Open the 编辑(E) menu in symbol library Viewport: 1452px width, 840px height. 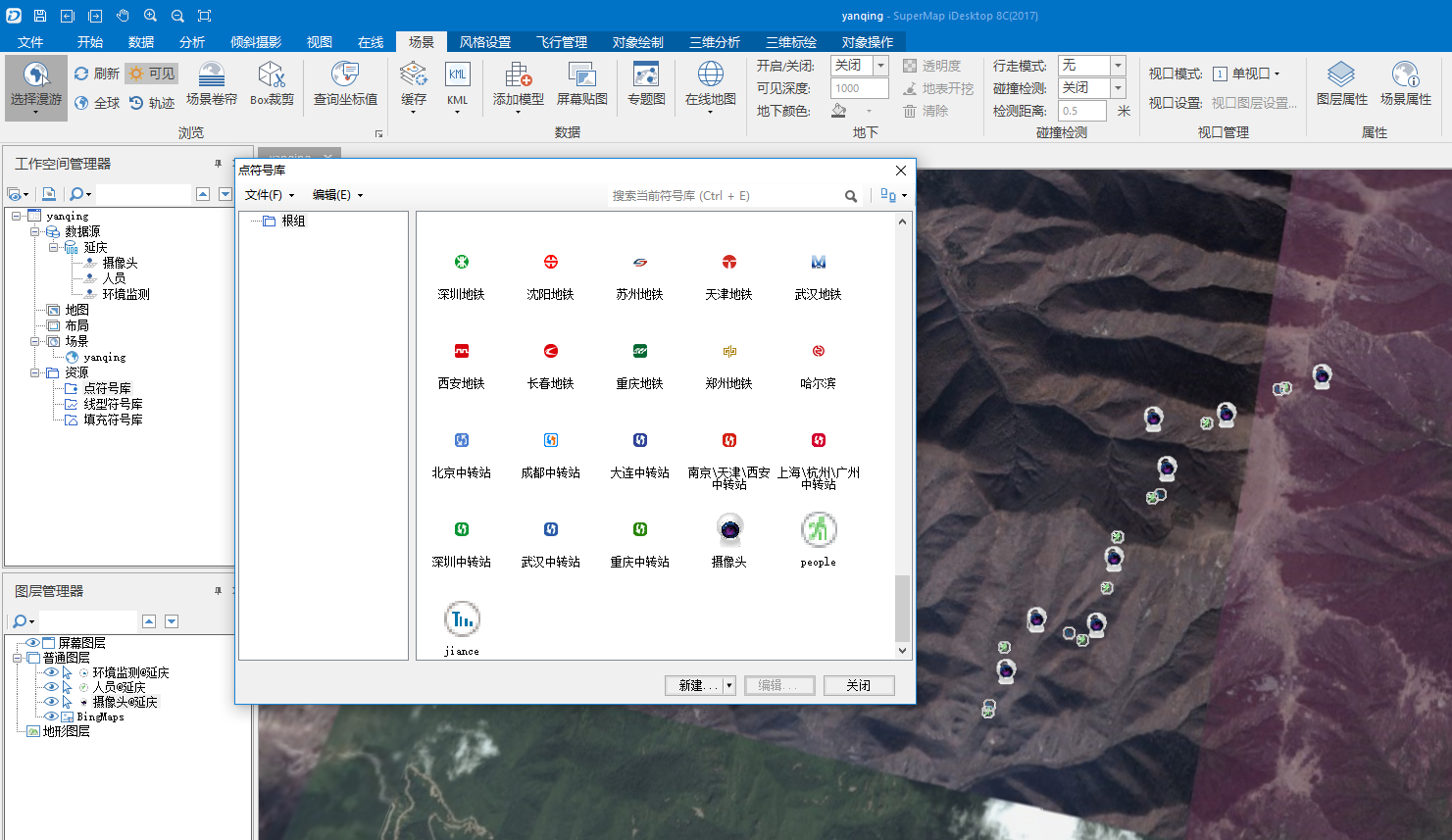point(337,195)
